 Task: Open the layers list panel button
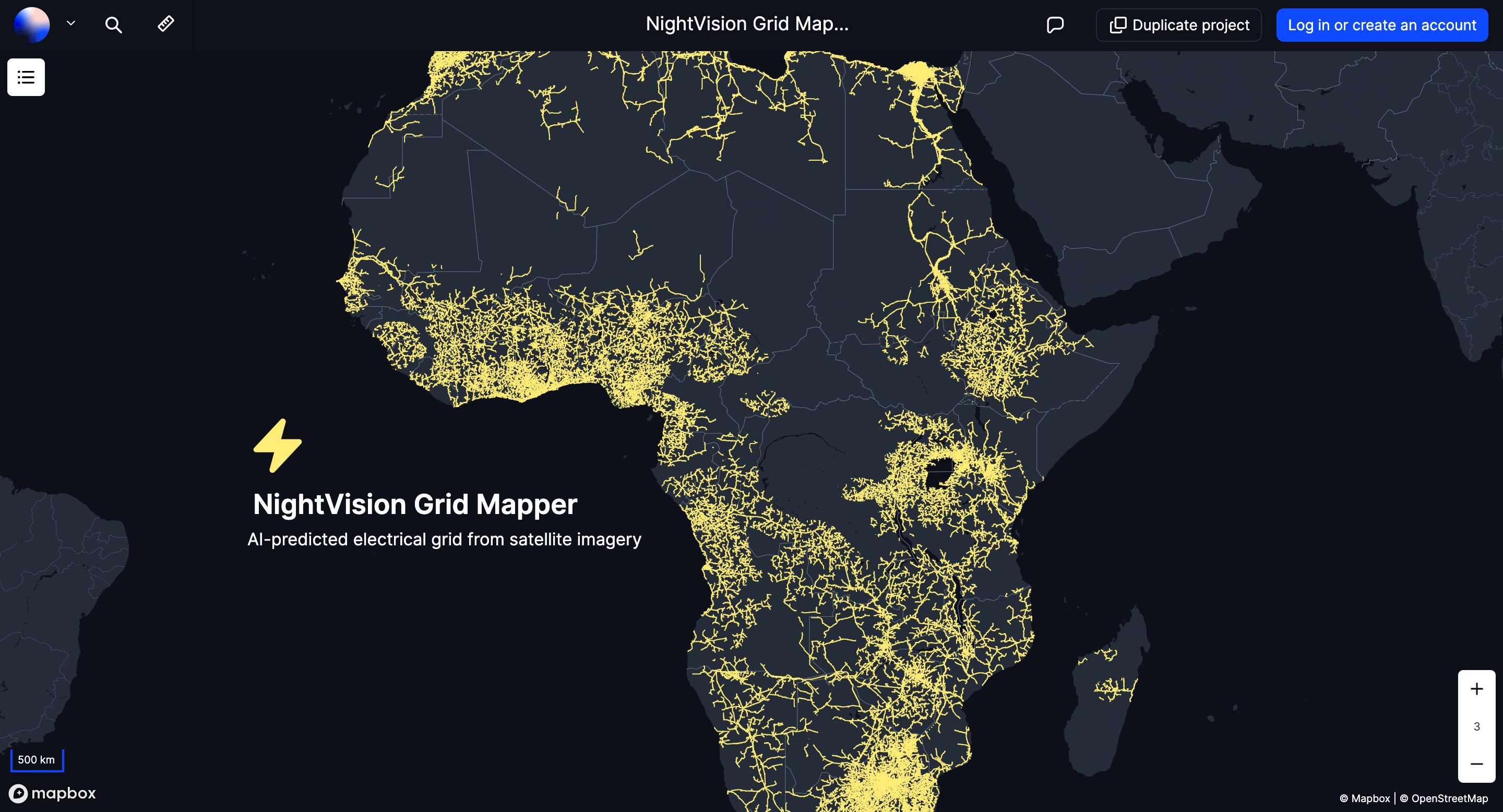[26, 77]
